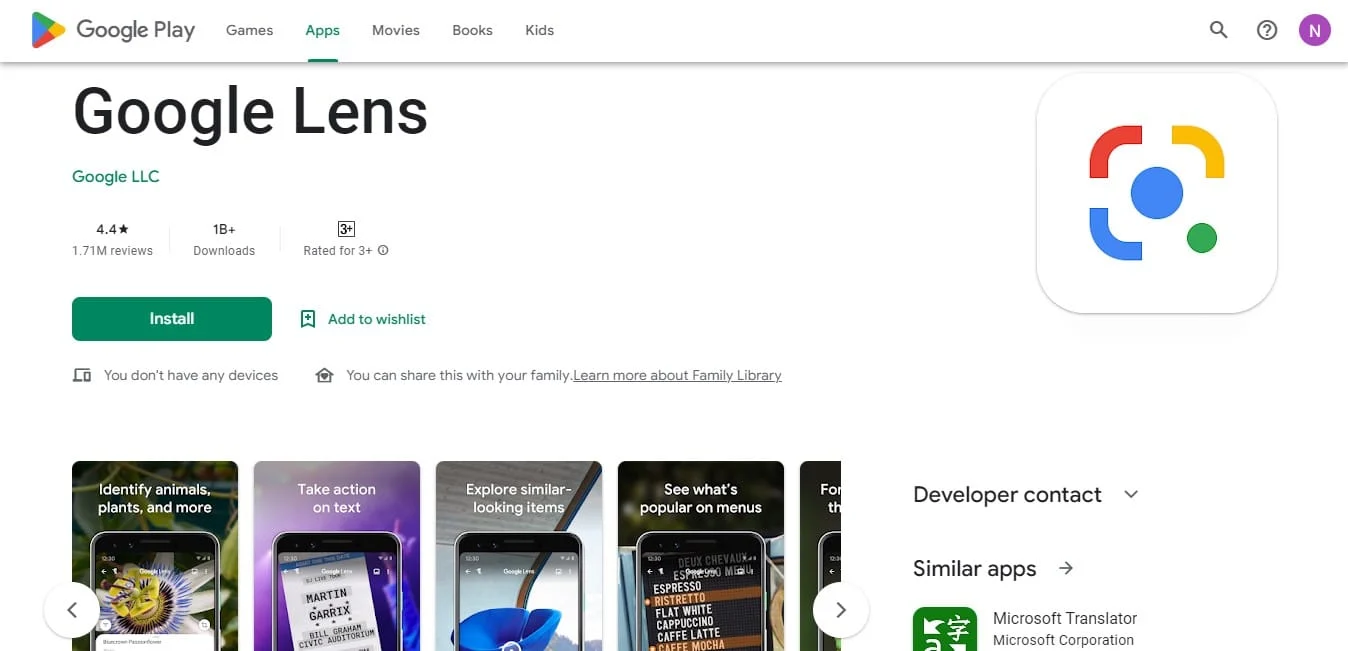
Task: Open the search icon in header
Action: point(1218,30)
